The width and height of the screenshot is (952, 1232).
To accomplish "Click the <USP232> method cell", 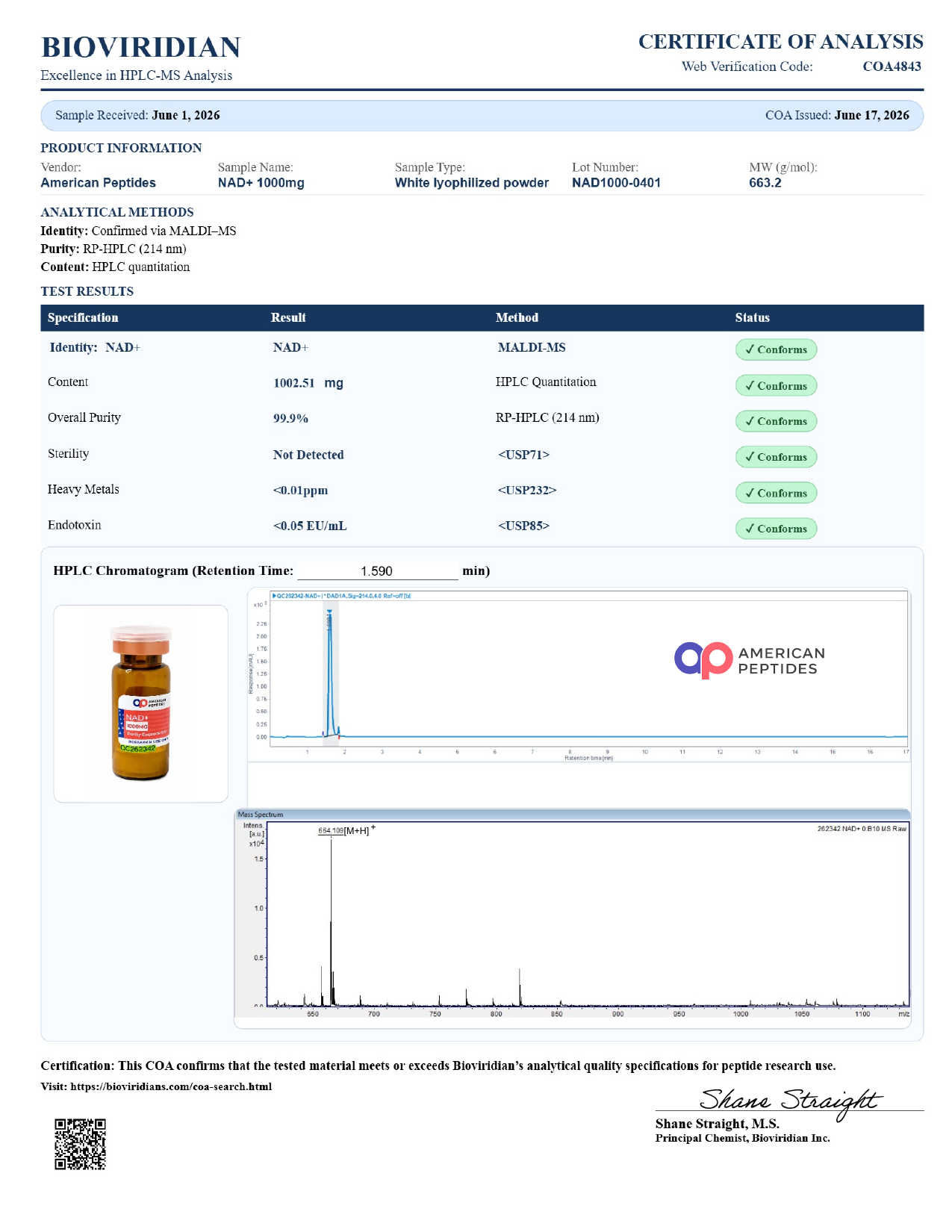I will (x=527, y=491).
